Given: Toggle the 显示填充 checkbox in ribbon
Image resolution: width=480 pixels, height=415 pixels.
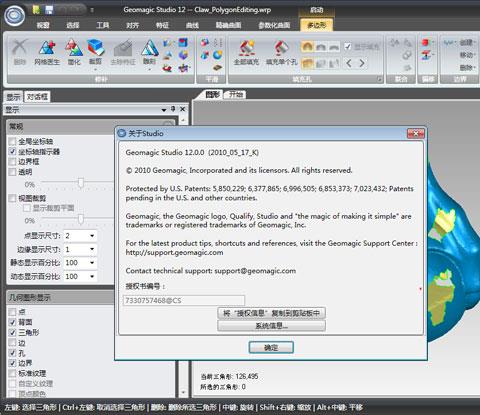Looking at the screenshot, I should click(348, 46).
